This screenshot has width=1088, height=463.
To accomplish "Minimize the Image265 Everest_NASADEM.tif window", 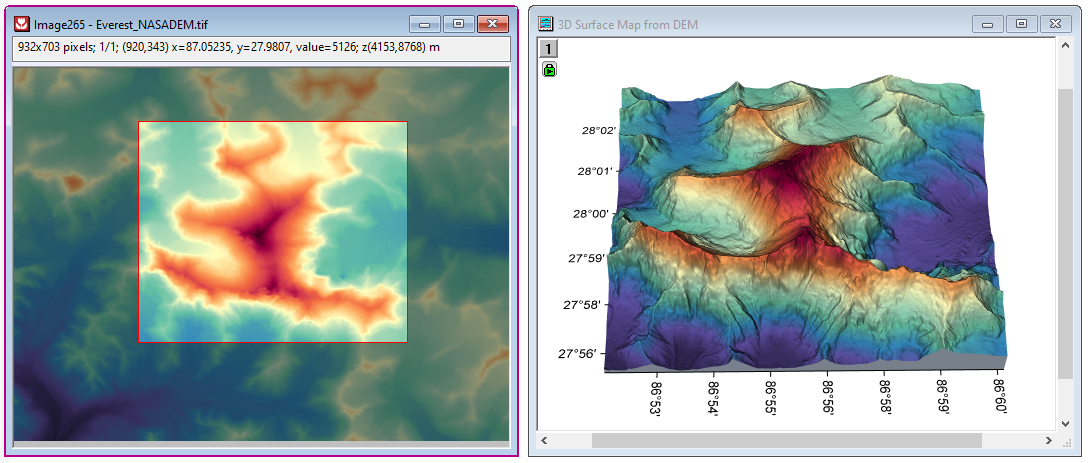I will pyautogui.click(x=425, y=23).
